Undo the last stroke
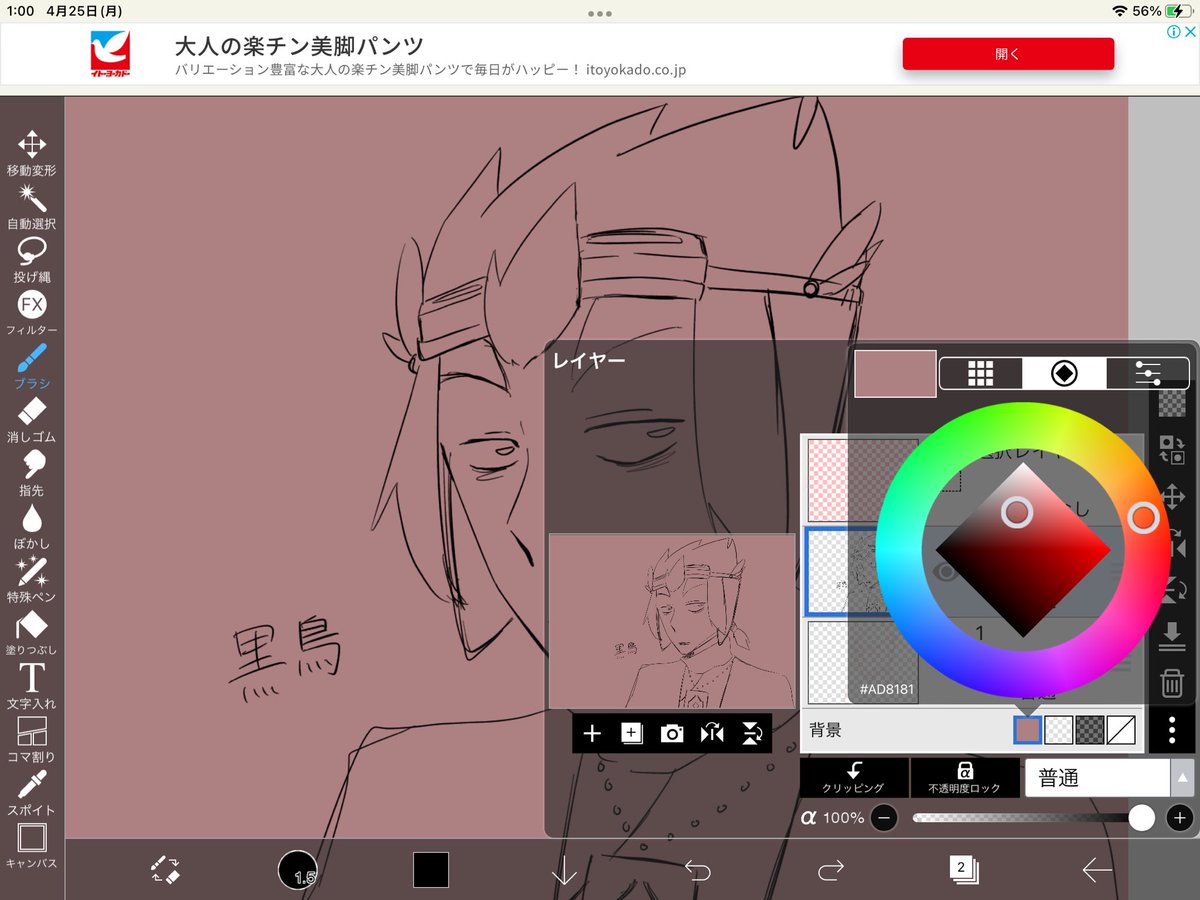 (x=697, y=870)
